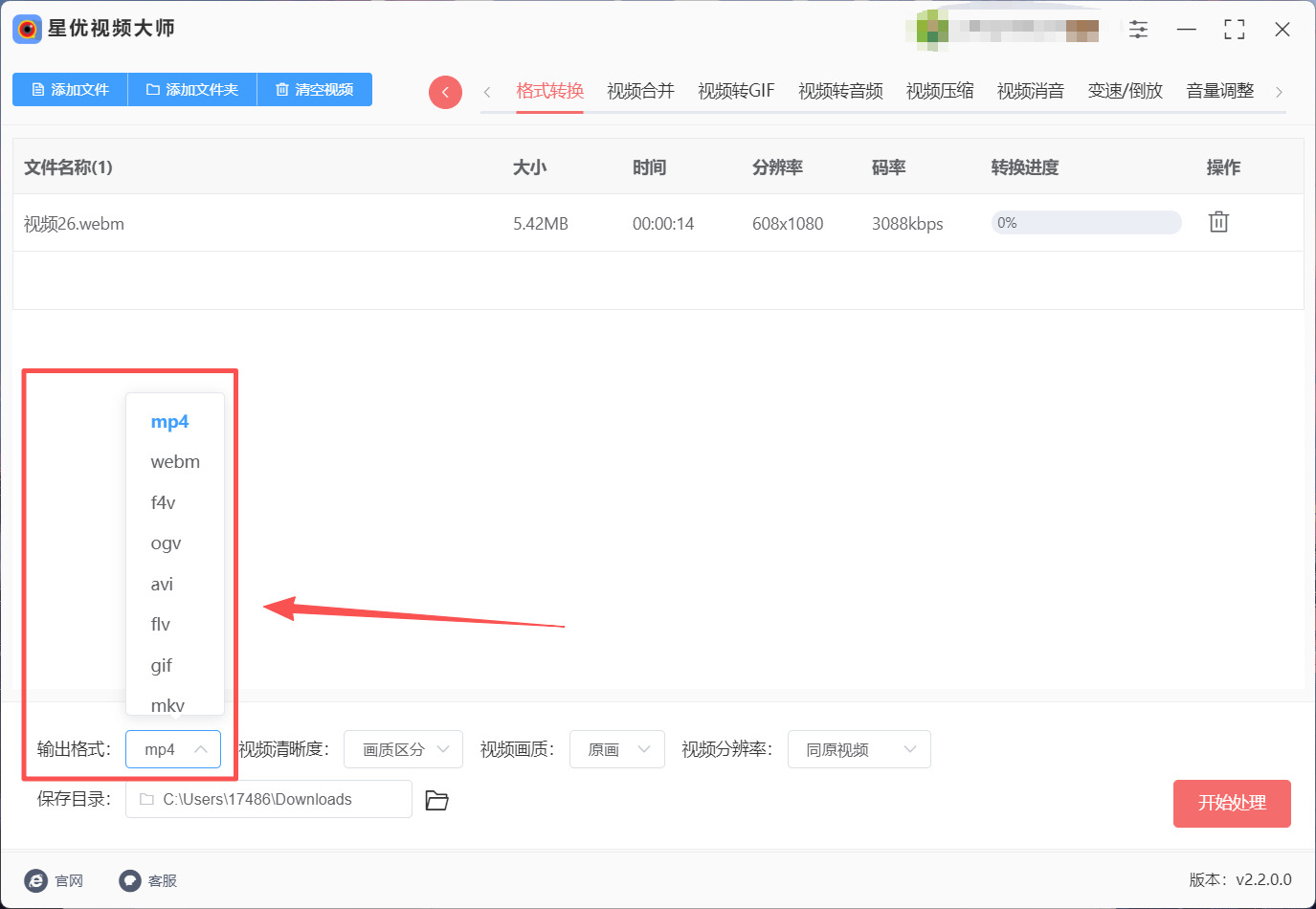This screenshot has width=1316, height=909.
Task: Delete 视频26.webm using the trash icon
Action: click(1218, 222)
